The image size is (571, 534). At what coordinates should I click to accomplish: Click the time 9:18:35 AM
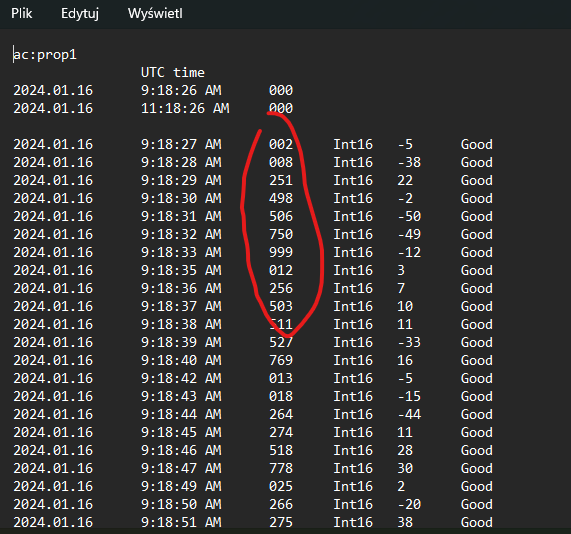(181, 270)
